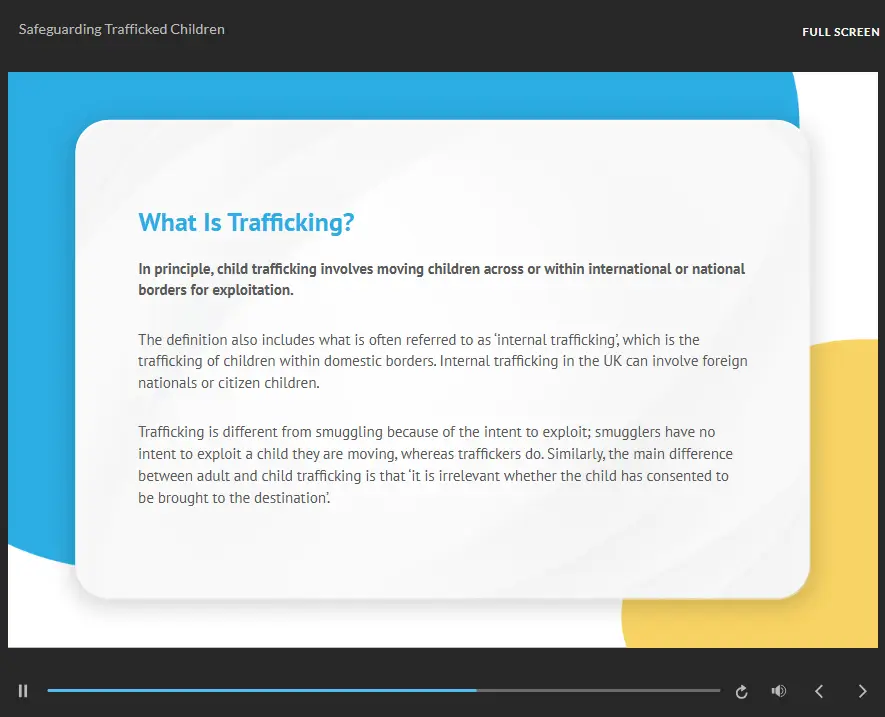
Task: Mute the audio with speaker icon
Action: (779, 691)
